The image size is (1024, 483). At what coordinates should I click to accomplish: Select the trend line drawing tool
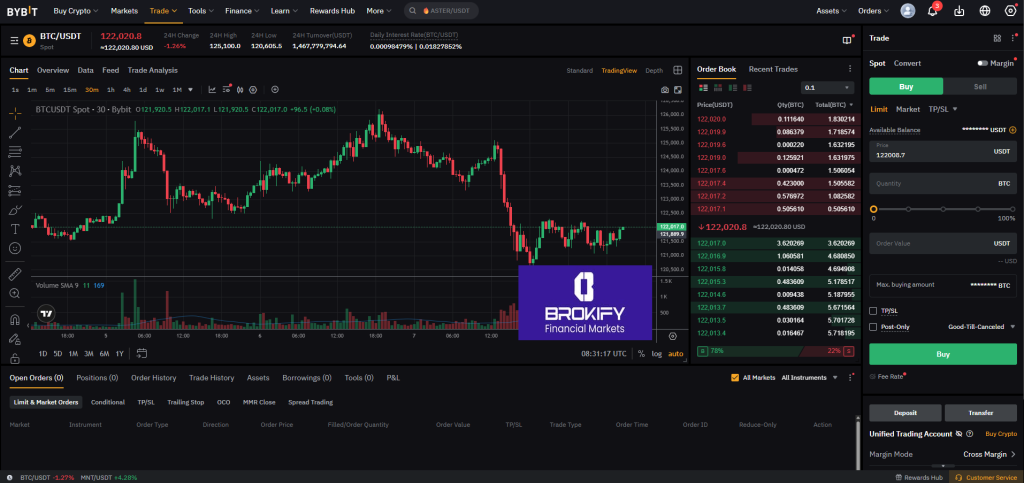[15, 132]
